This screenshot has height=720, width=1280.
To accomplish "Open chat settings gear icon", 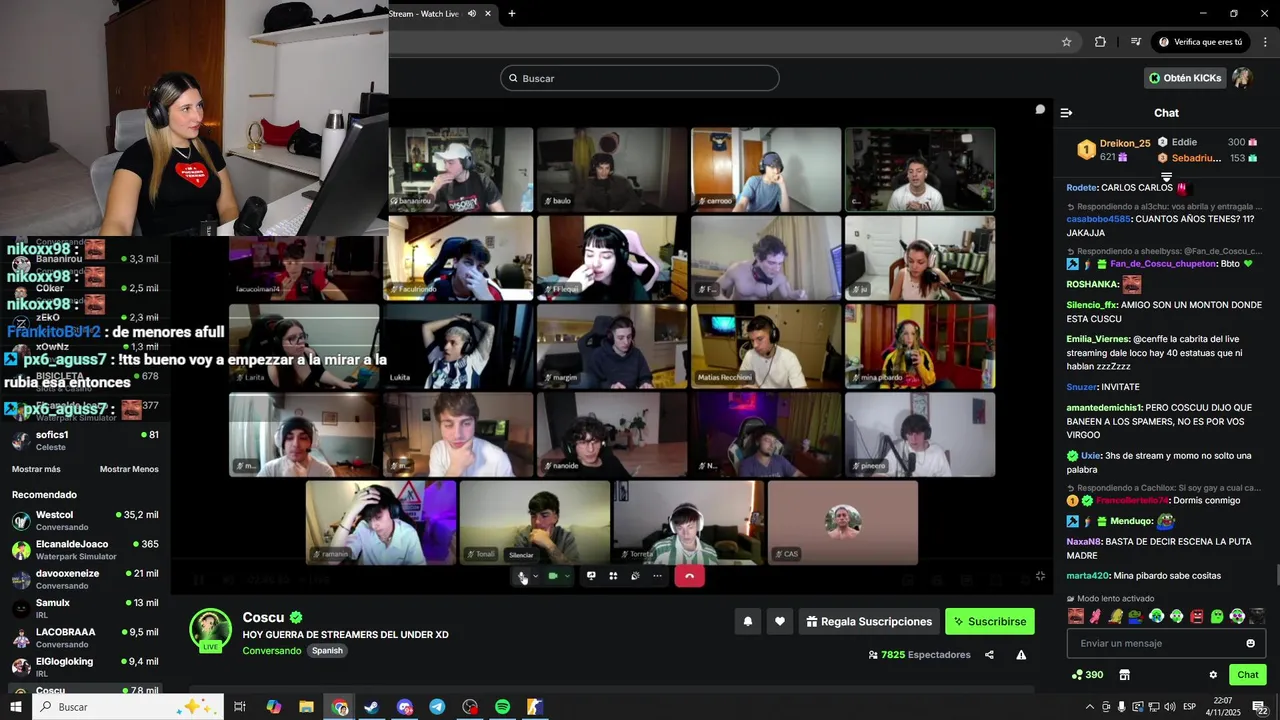I will pyautogui.click(x=1213, y=675).
